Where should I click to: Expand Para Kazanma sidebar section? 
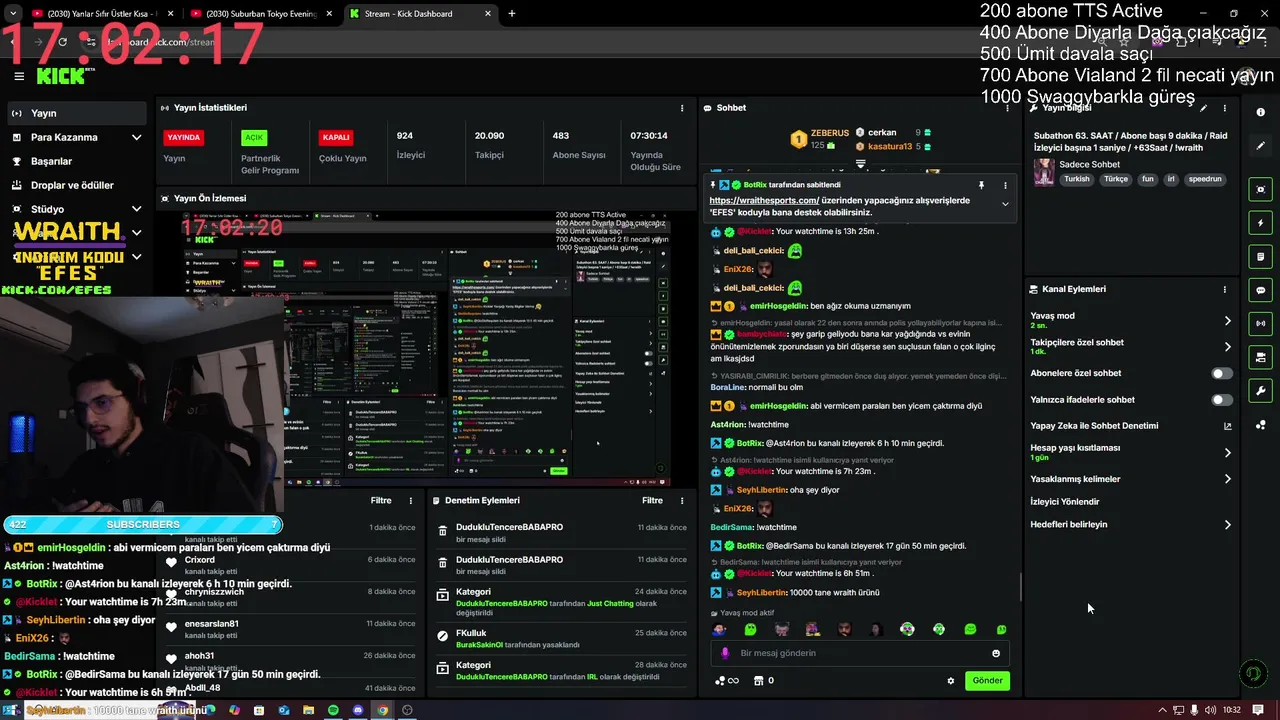136,137
